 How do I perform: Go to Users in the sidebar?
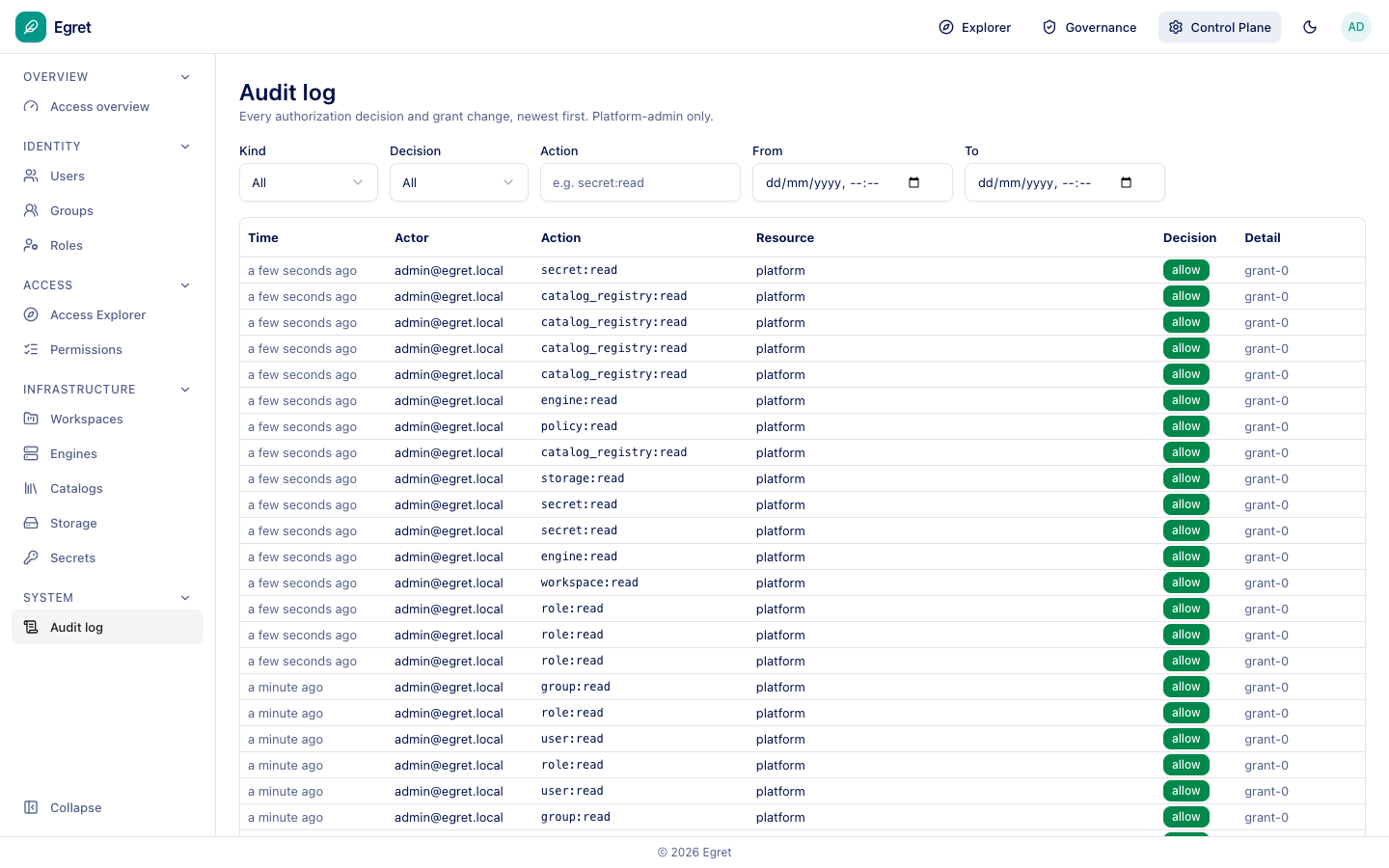point(107,176)
